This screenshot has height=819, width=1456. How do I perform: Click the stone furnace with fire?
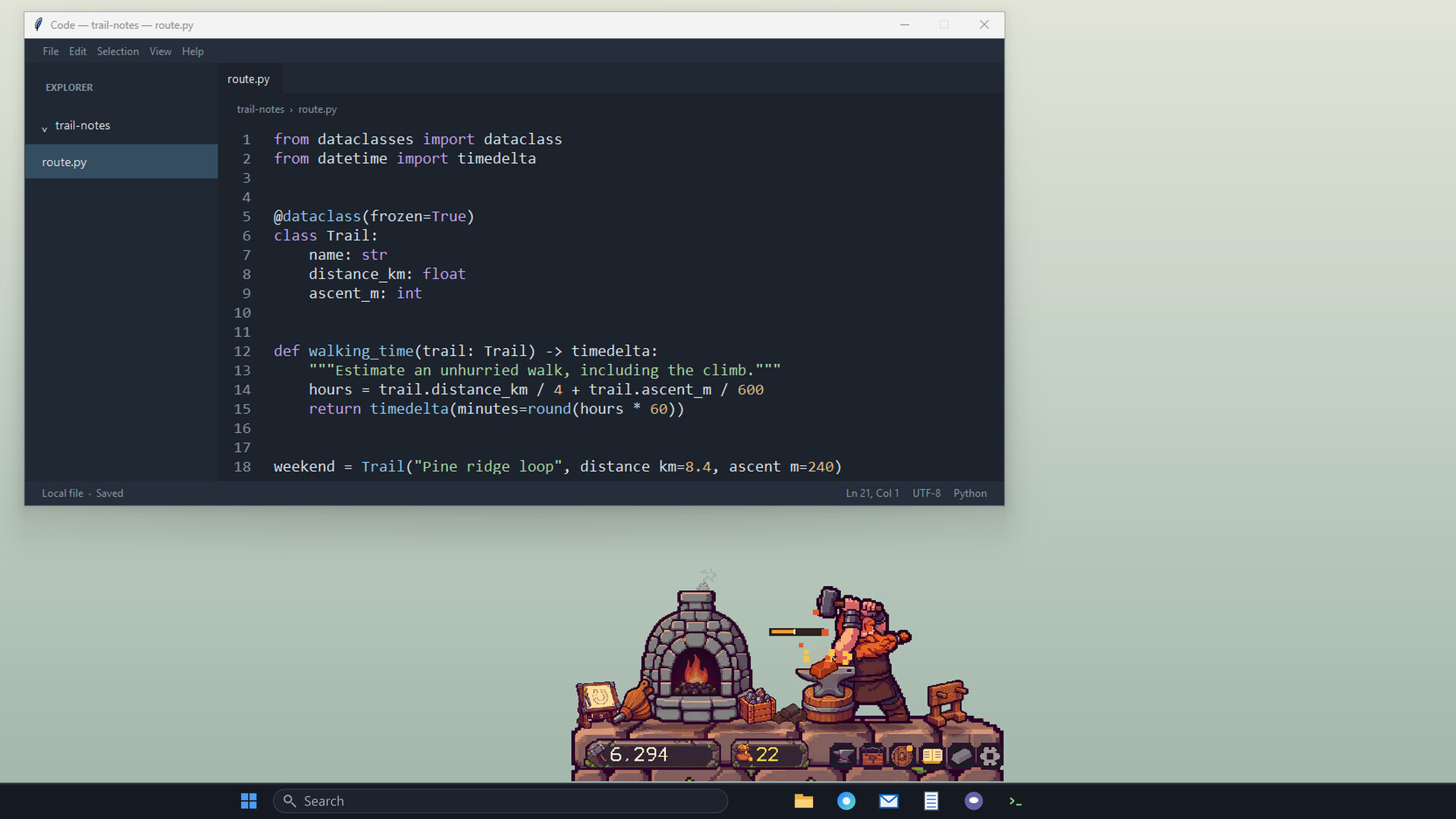pyautogui.click(x=695, y=657)
